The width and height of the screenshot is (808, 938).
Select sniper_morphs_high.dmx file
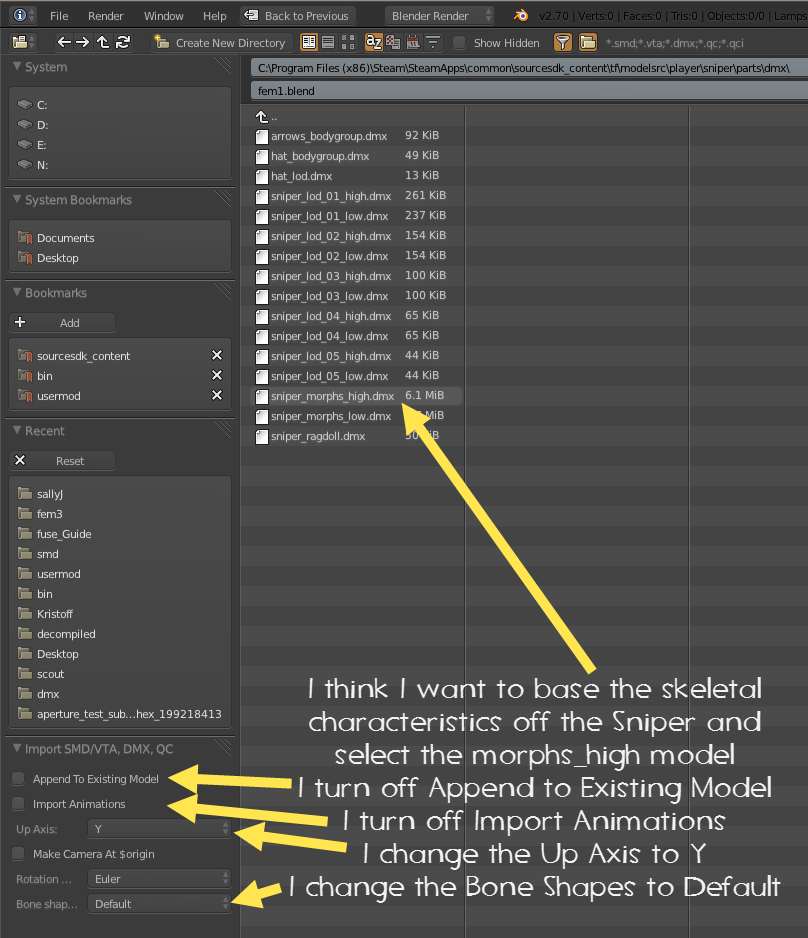point(357,395)
